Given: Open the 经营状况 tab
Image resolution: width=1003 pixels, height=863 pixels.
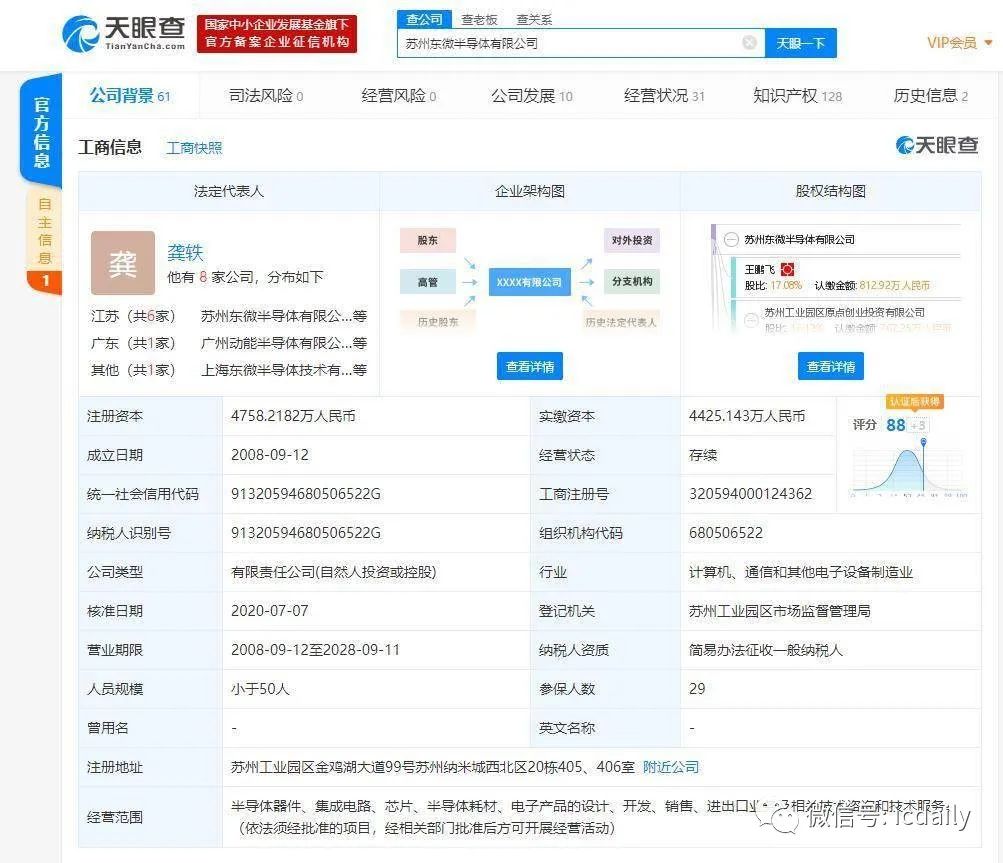Looking at the screenshot, I should point(664,96).
